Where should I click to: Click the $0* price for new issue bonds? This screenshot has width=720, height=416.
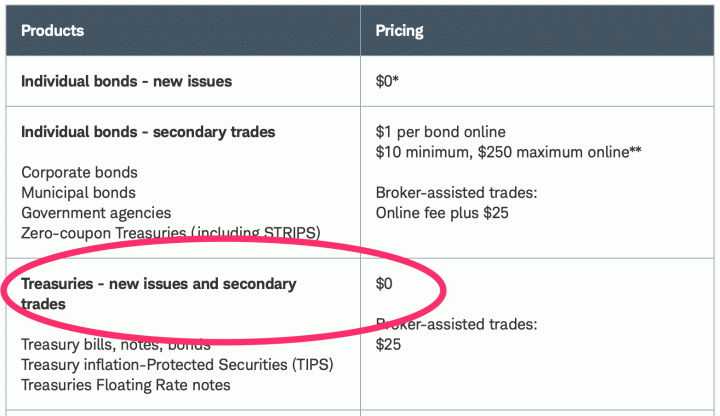(388, 81)
